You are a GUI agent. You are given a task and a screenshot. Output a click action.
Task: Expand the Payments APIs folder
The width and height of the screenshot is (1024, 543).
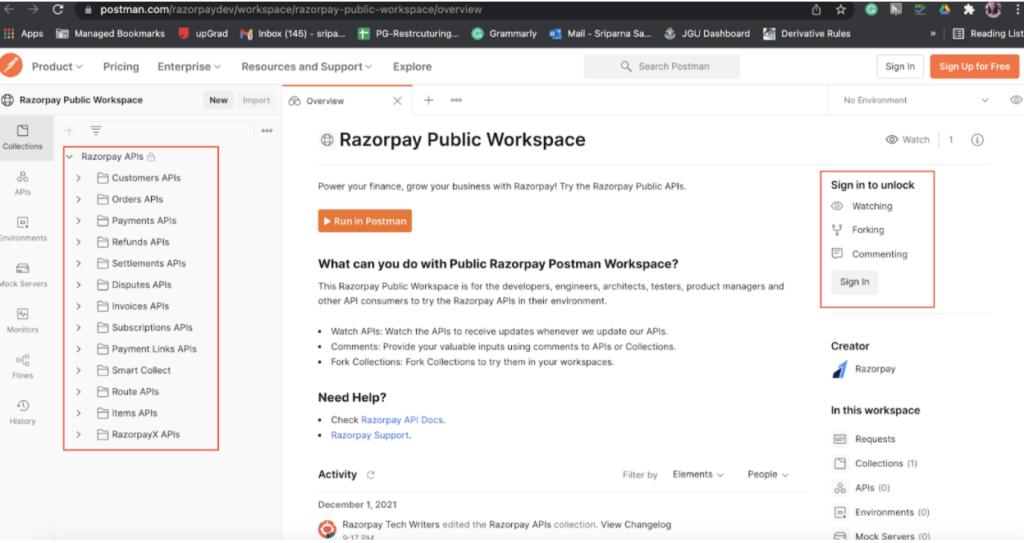(x=78, y=221)
